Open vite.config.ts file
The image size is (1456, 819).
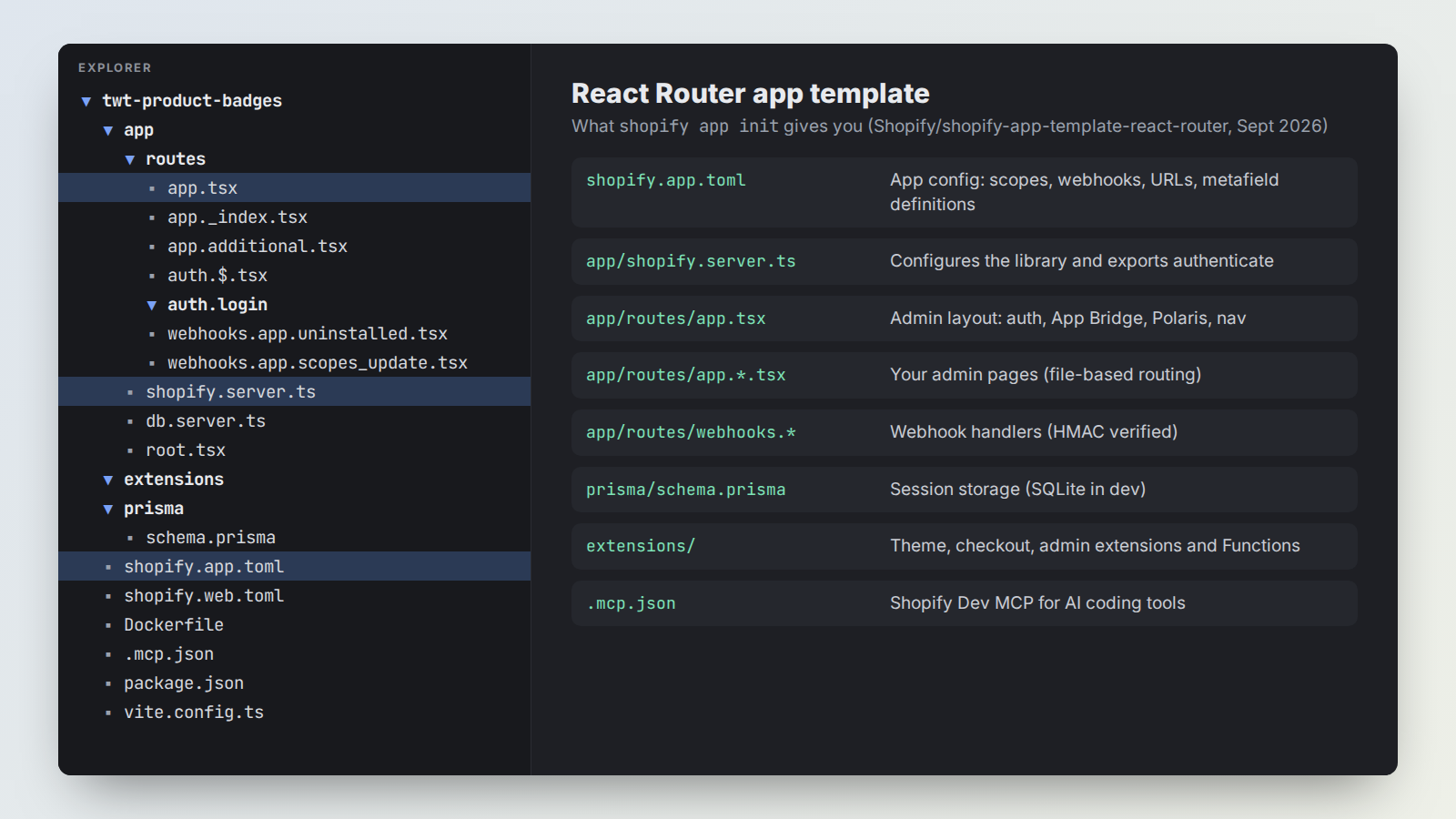pyautogui.click(x=194, y=713)
